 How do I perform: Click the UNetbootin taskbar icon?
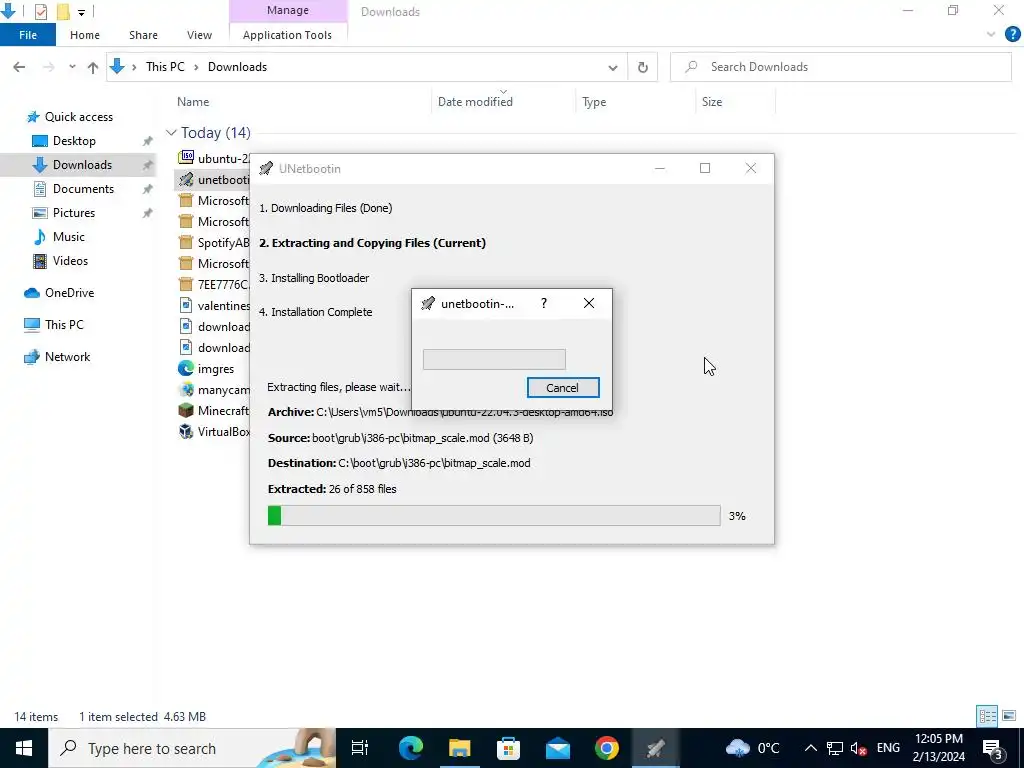click(x=656, y=748)
